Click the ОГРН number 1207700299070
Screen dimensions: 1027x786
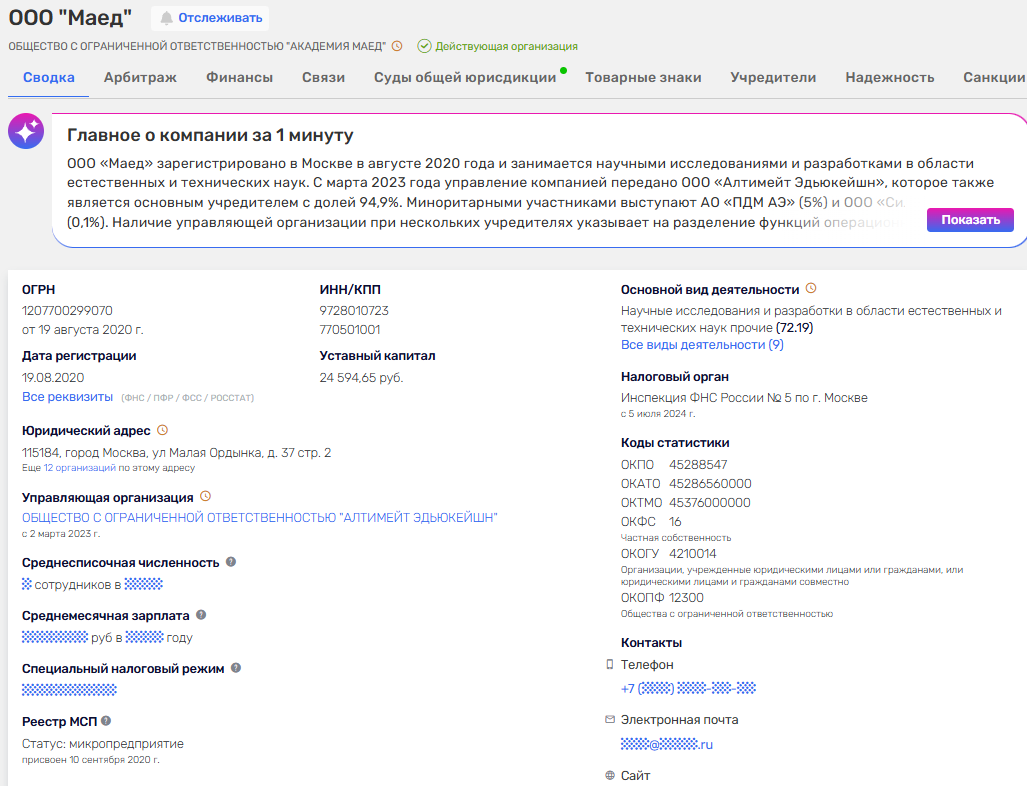click(x=67, y=310)
